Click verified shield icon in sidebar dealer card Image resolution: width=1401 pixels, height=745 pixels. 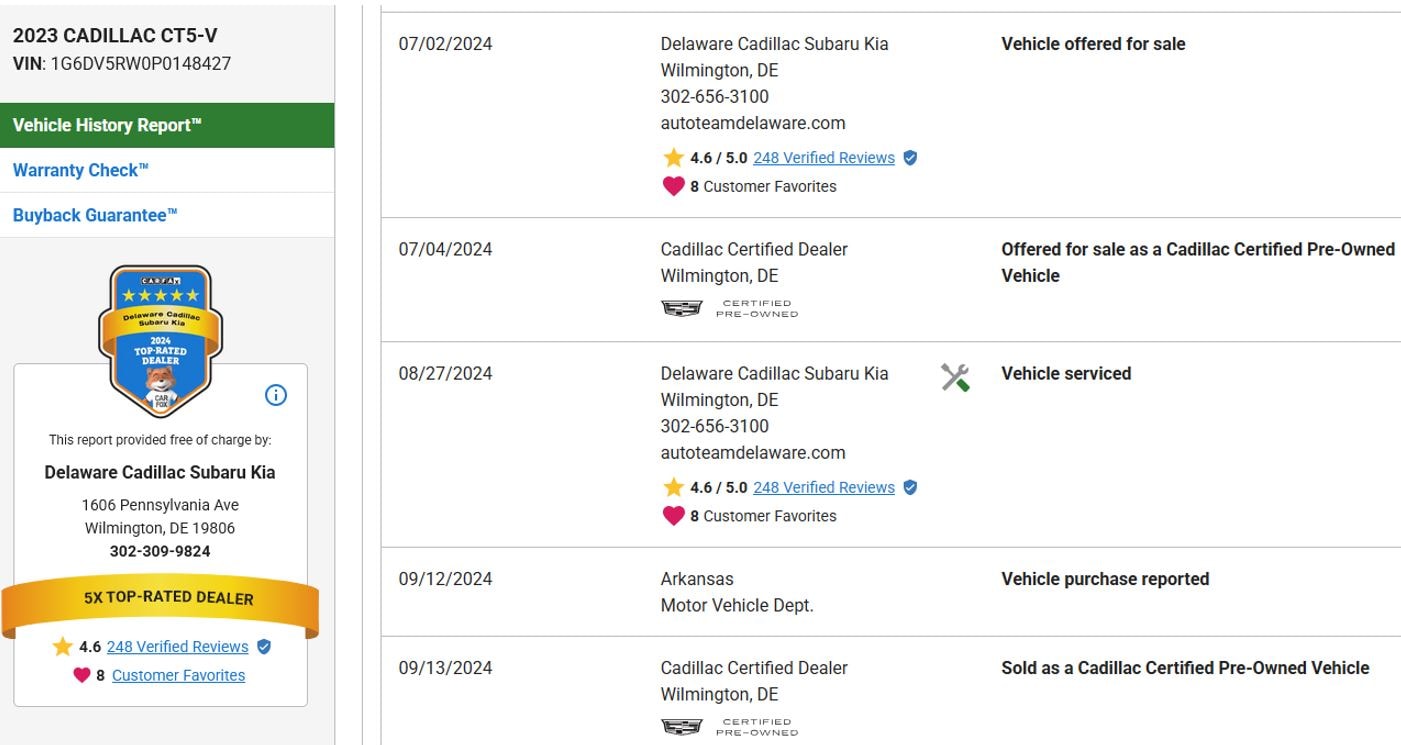(x=264, y=647)
